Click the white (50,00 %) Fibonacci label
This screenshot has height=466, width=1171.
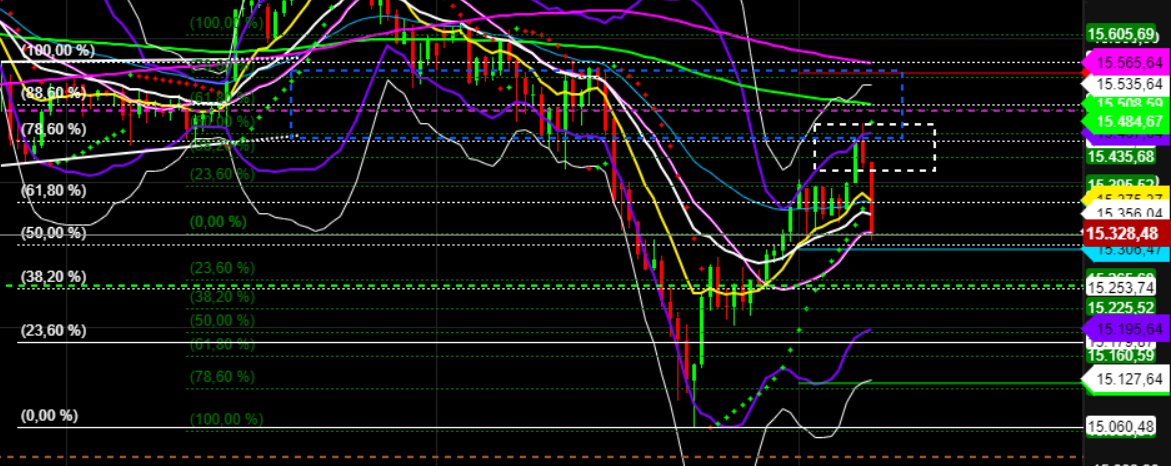click(x=55, y=232)
